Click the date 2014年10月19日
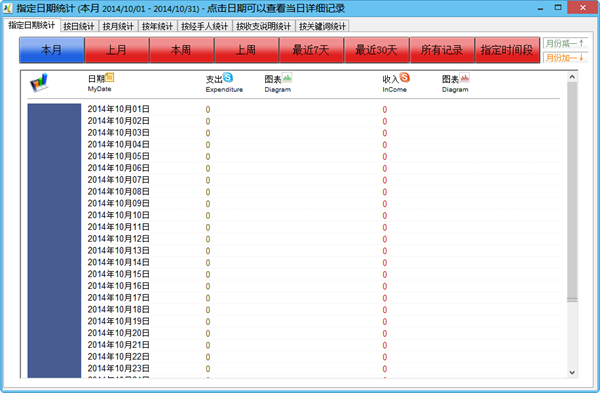The width and height of the screenshot is (600, 393). click(119, 321)
